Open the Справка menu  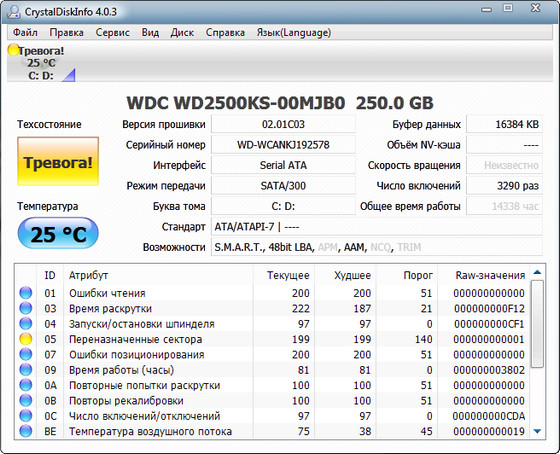coord(225,33)
